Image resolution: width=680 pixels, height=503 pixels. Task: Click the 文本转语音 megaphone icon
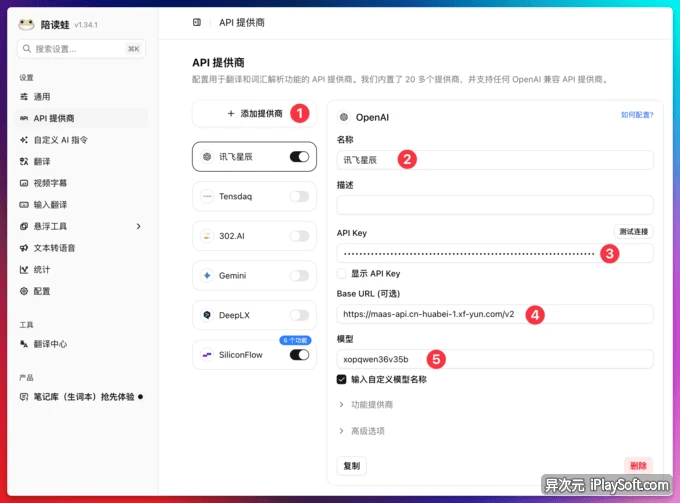tap(24, 248)
